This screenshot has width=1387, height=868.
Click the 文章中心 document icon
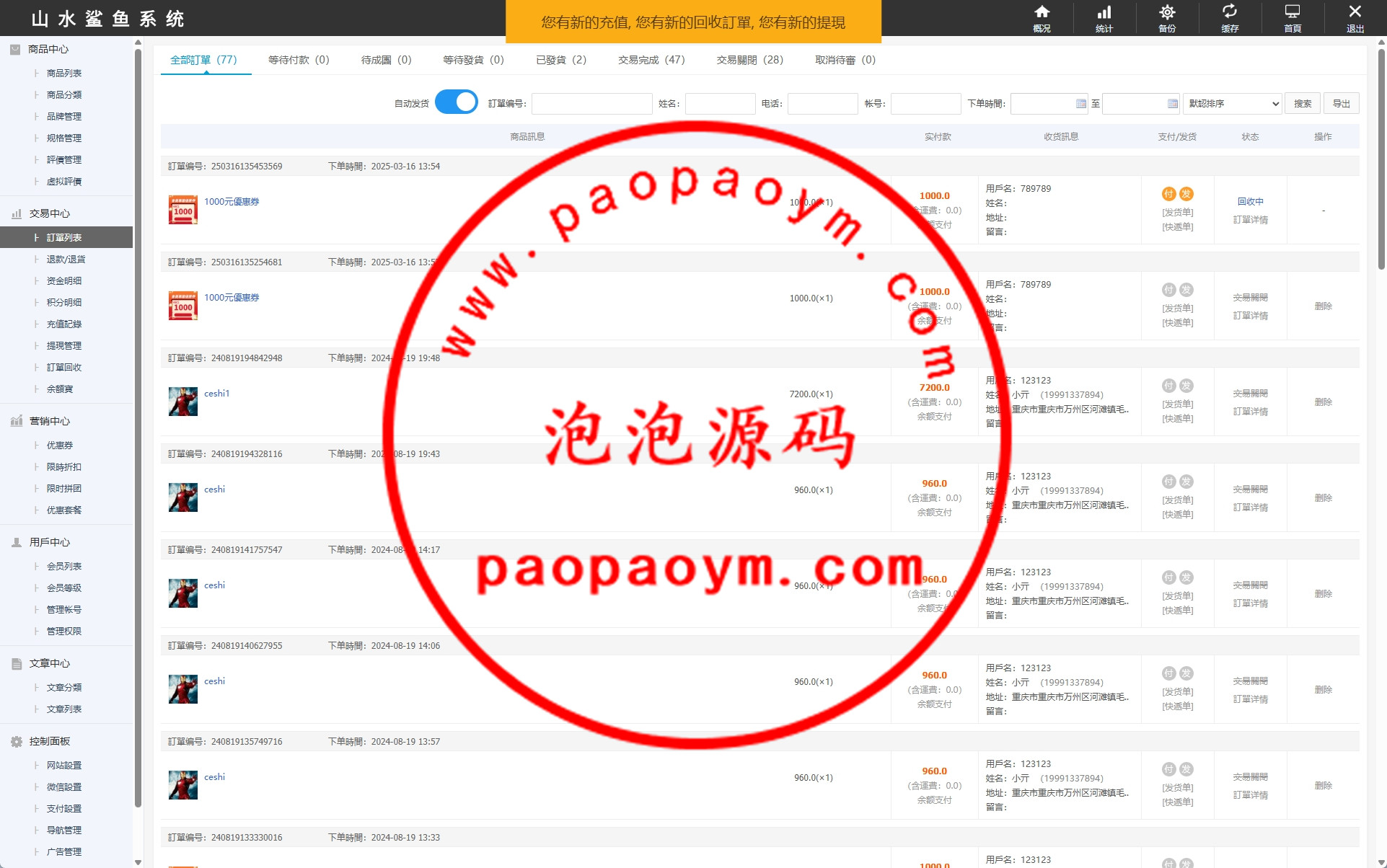16,663
